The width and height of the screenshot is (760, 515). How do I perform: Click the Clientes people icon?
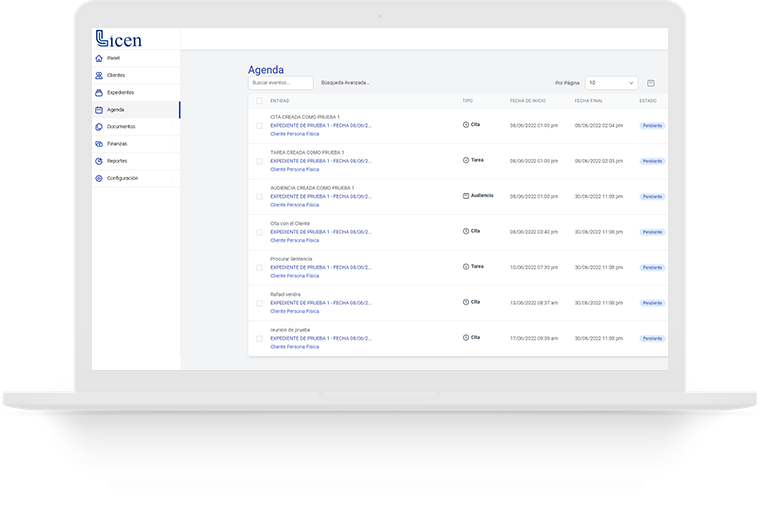click(98, 75)
